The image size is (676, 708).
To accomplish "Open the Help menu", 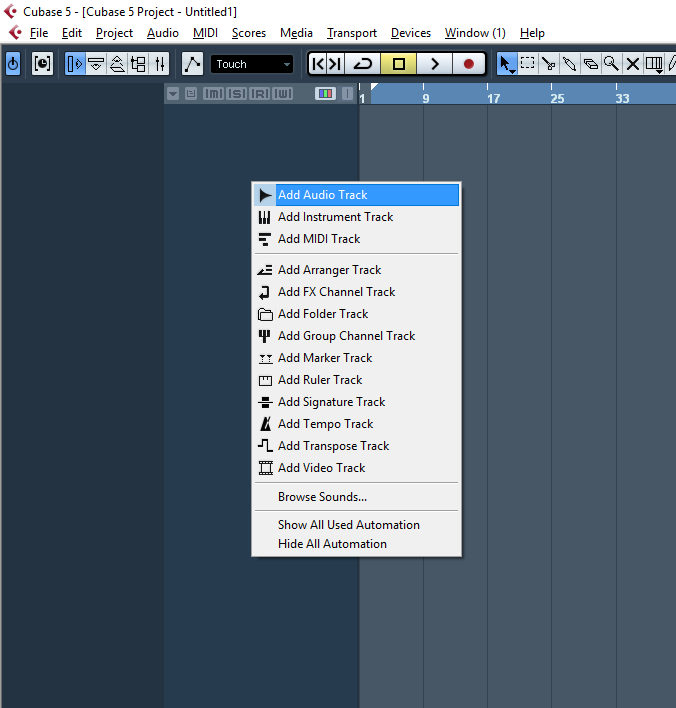I will pyautogui.click(x=532, y=33).
